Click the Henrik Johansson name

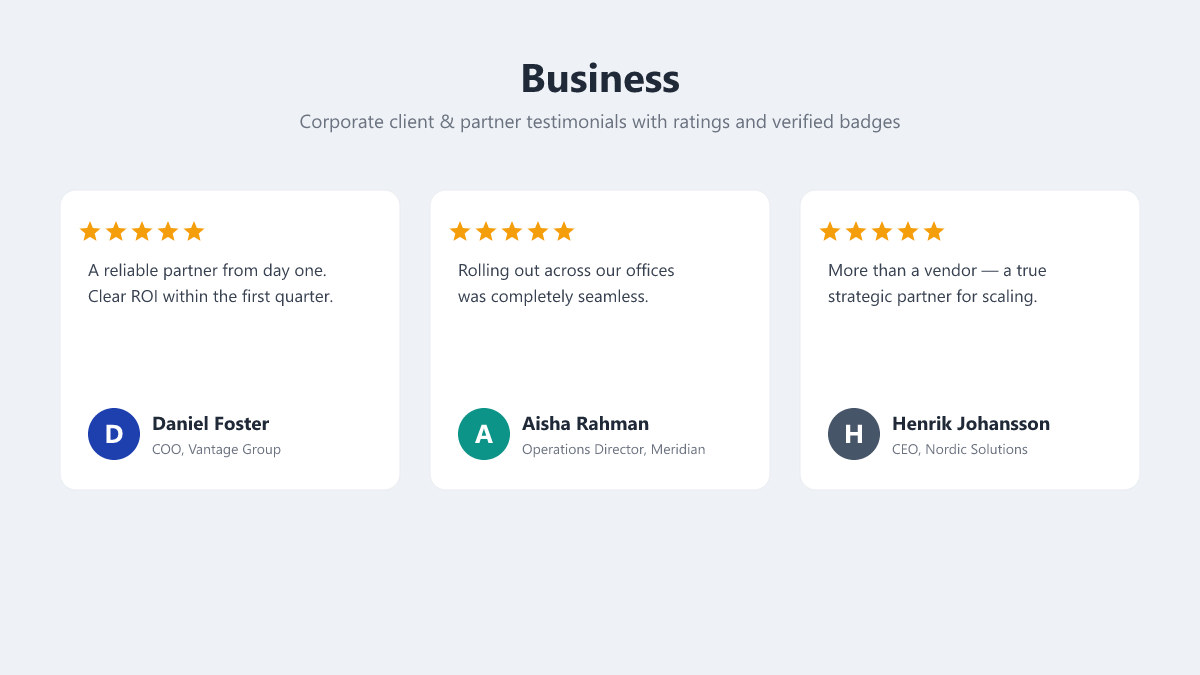tap(971, 423)
